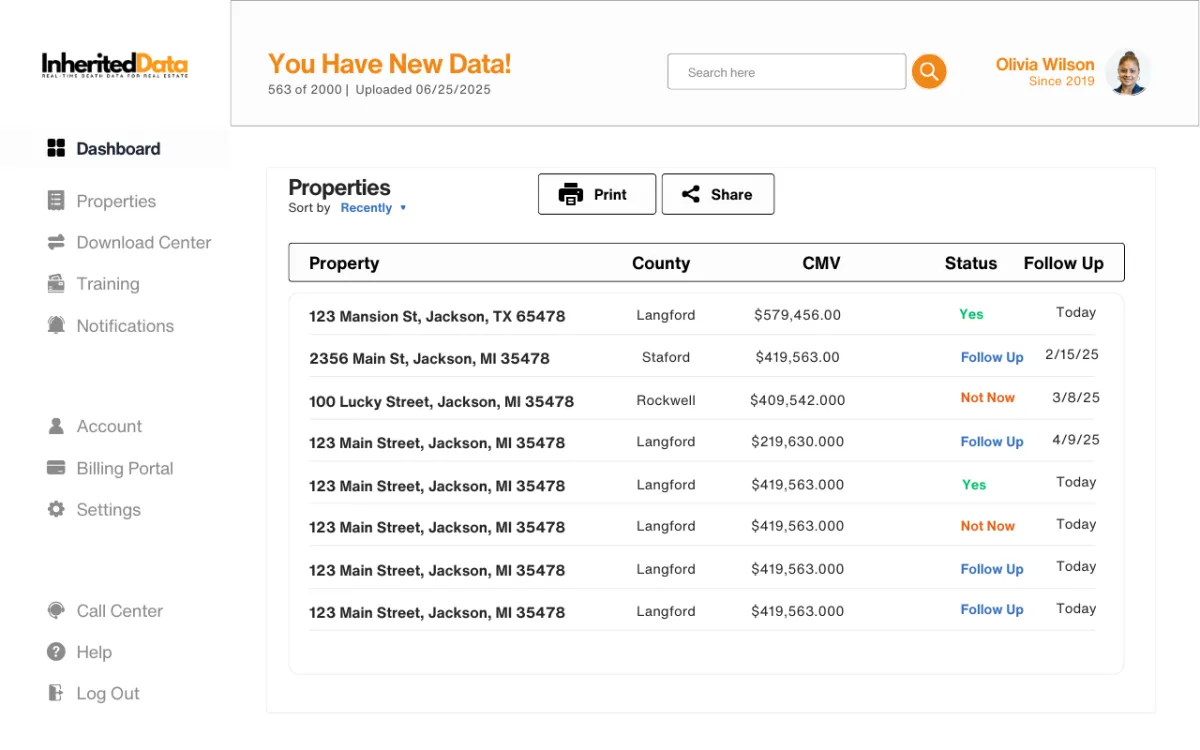Screen dimensions: 1200x750
Task: Open the Training menu item
Action: click(107, 284)
